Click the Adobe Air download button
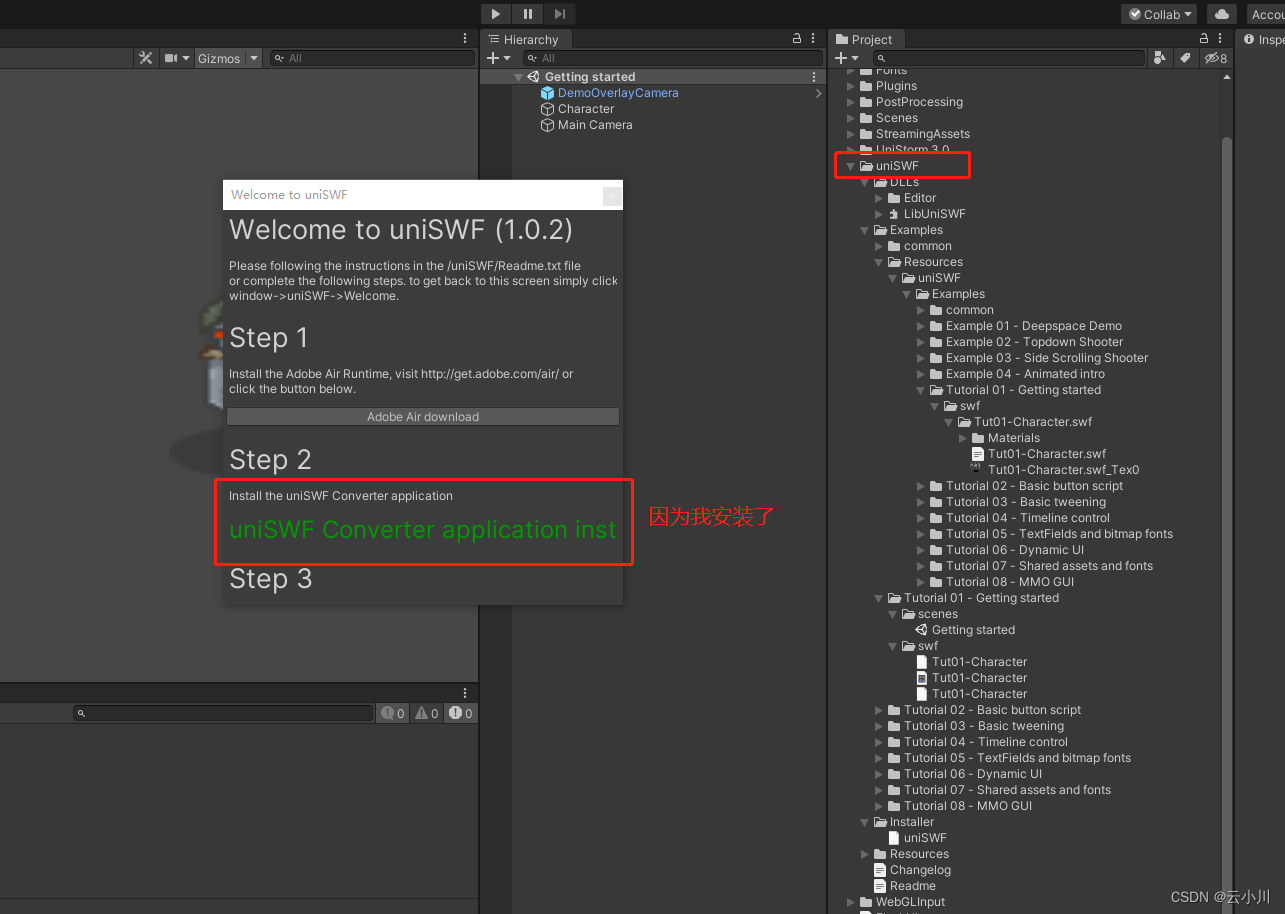This screenshot has height=914, width=1285. pyautogui.click(x=423, y=417)
